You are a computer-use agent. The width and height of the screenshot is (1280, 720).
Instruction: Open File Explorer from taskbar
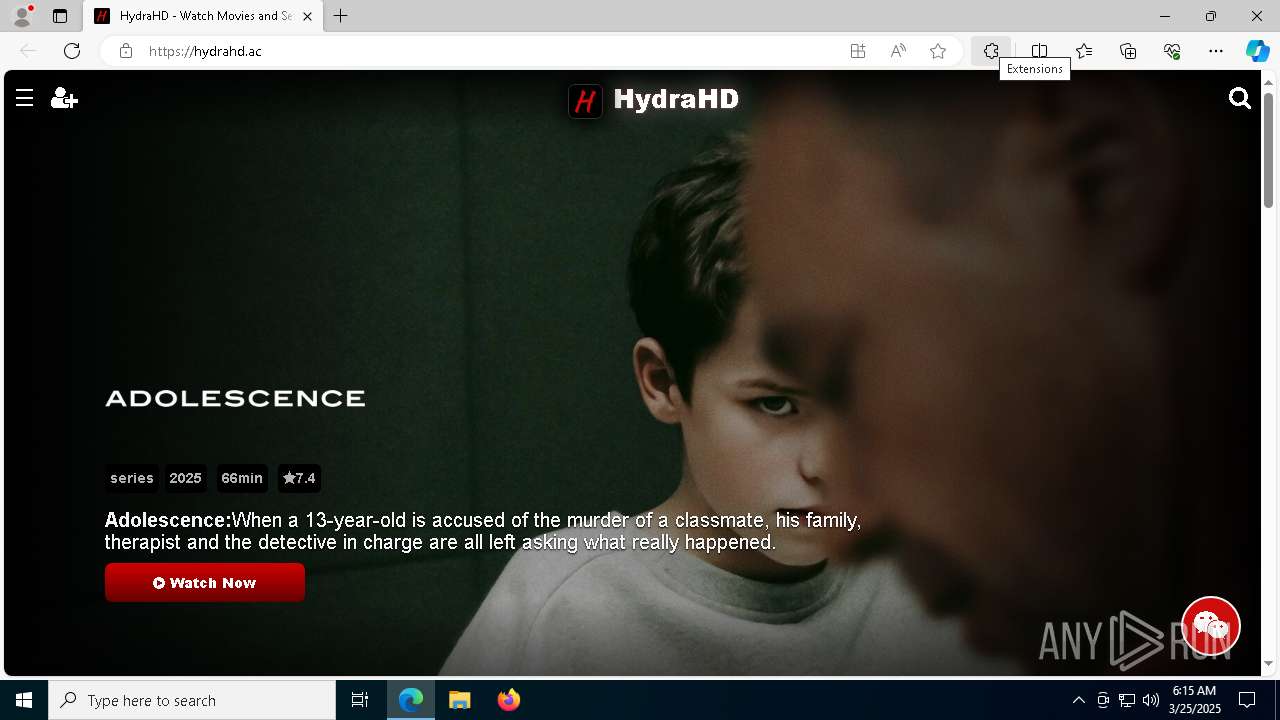click(x=460, y=700)
